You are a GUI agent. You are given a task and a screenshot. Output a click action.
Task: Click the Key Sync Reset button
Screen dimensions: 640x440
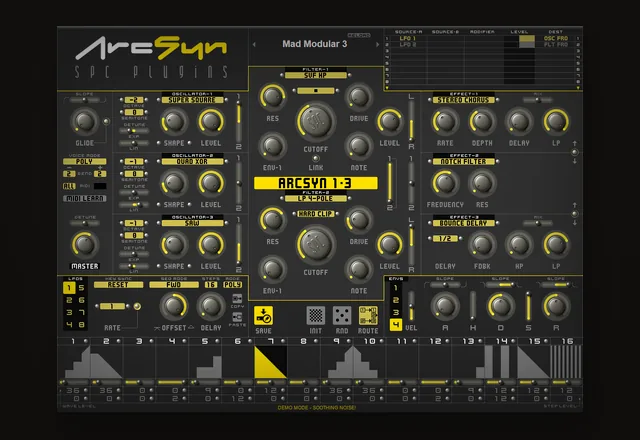point(118,285)
